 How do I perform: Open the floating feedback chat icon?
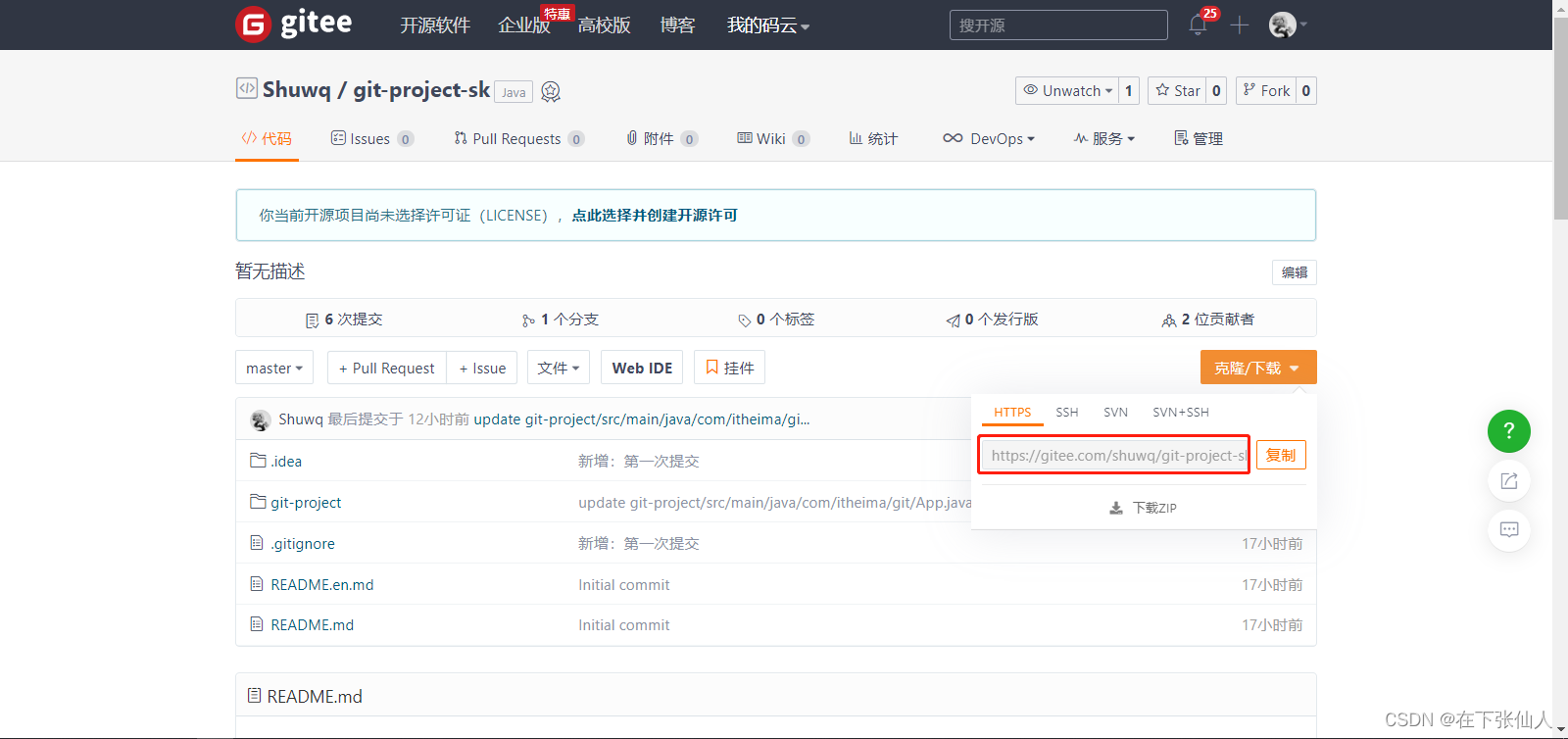[1509, 530]
